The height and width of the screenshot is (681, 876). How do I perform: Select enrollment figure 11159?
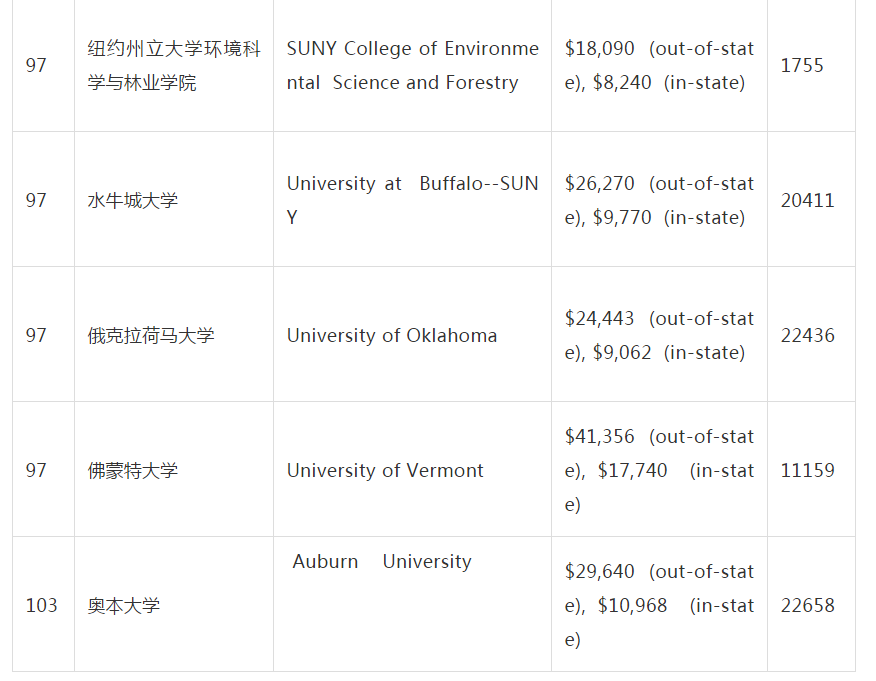point(807,471)
